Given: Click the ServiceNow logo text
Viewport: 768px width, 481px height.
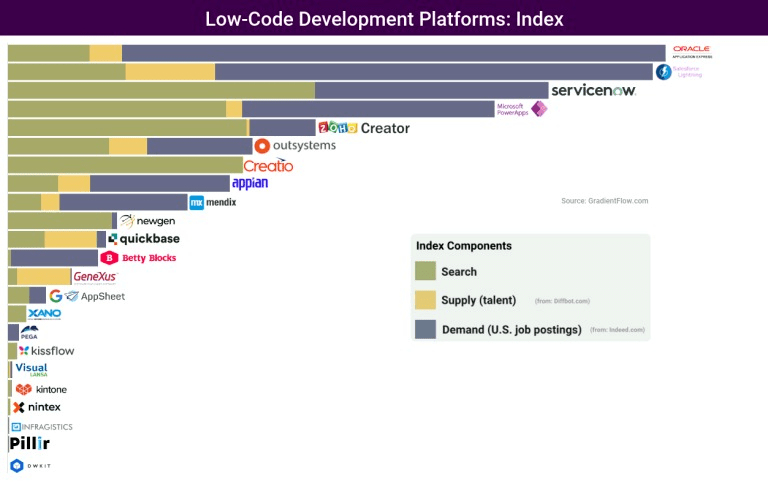Looking at the screenshot, I should (593, 91).
